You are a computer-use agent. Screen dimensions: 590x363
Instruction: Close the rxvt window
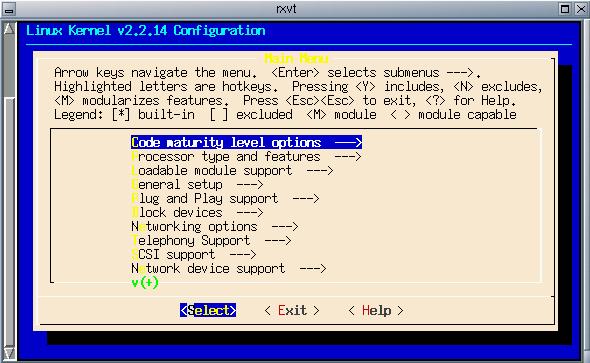click(581, 9)
